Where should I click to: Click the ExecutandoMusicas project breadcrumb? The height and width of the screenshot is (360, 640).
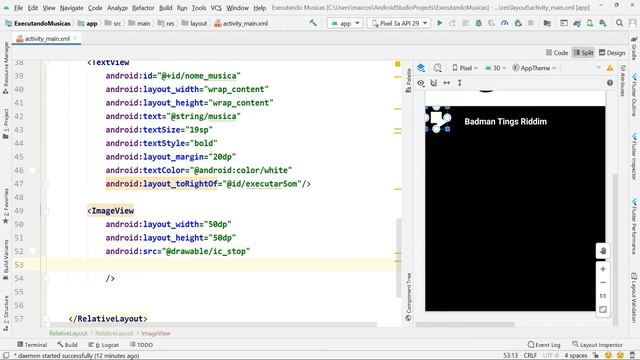click(x=38, y=23)
